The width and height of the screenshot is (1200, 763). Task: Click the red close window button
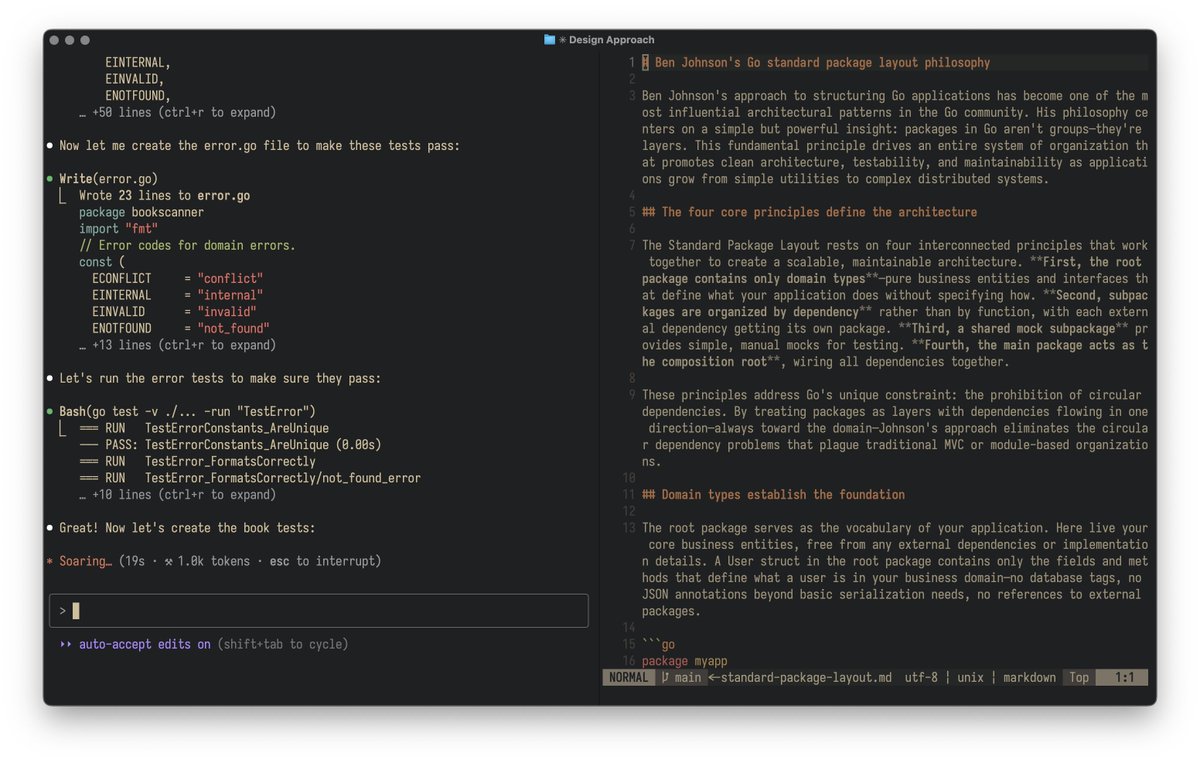point(55,40)
